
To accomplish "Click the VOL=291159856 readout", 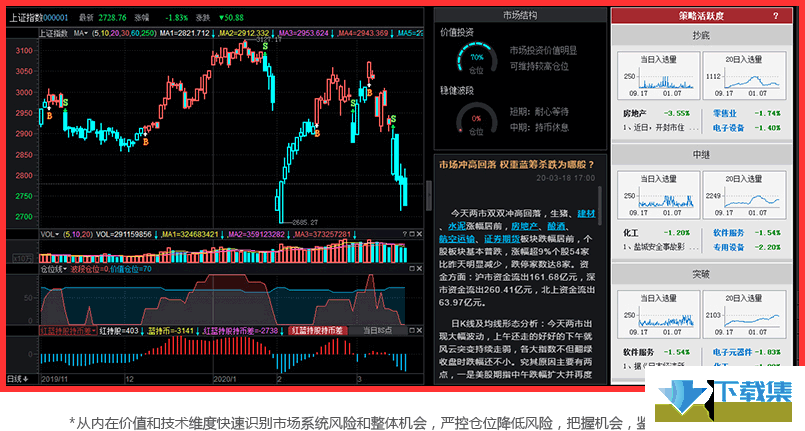I will (124, 234).
